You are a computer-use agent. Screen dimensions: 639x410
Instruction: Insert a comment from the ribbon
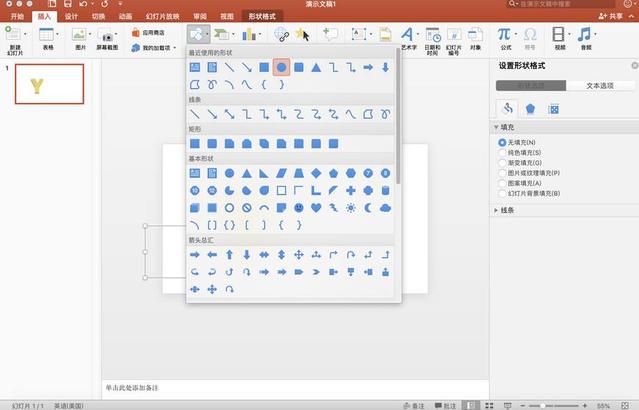330,34
